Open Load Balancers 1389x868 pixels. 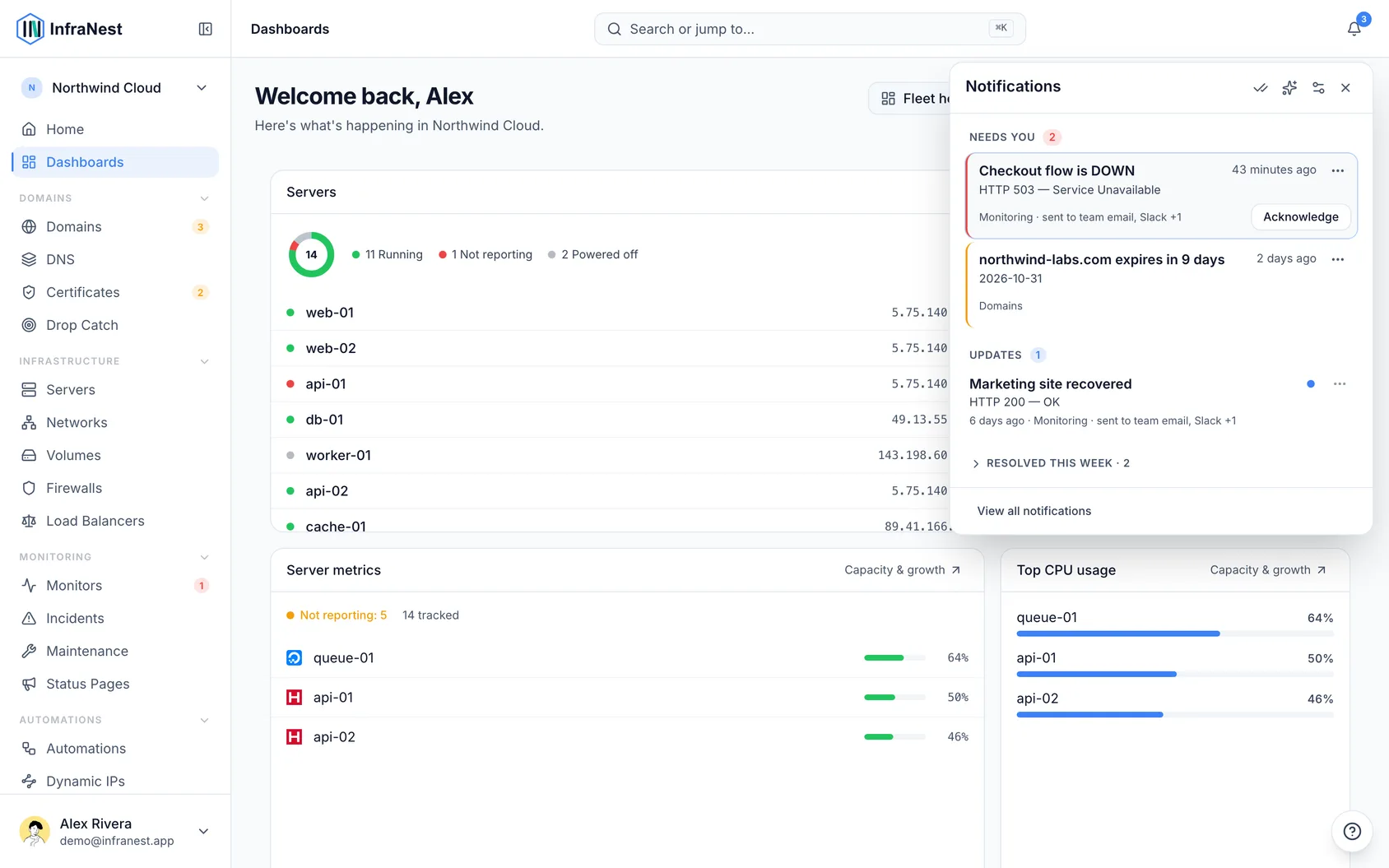tap(115, 522)
